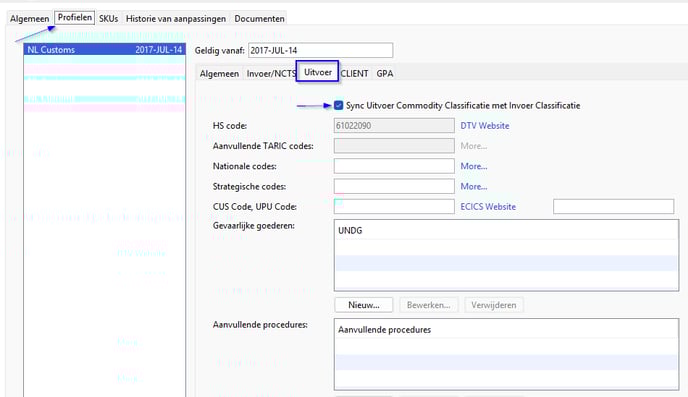Switch to the Algemeen top tab
The height and width of the screenshot is (397, 688).
click(x=29, y=19)
